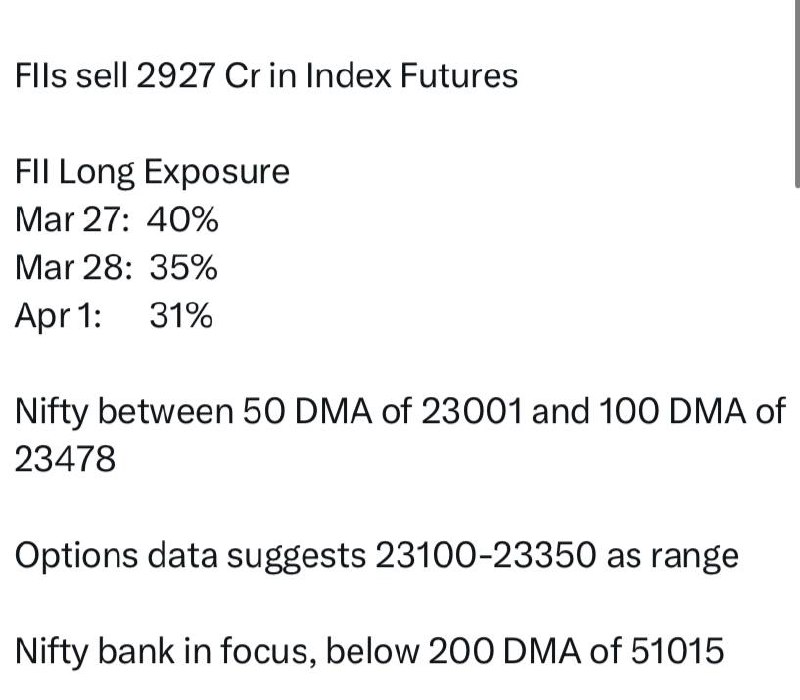Click the 'Nifty between 50 DMA' sentence

(400, 435)
